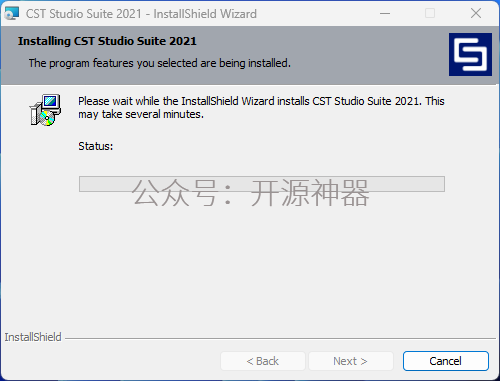Click the disabled Next button
This screenshot has height=381, width=500.
(351, 361)
